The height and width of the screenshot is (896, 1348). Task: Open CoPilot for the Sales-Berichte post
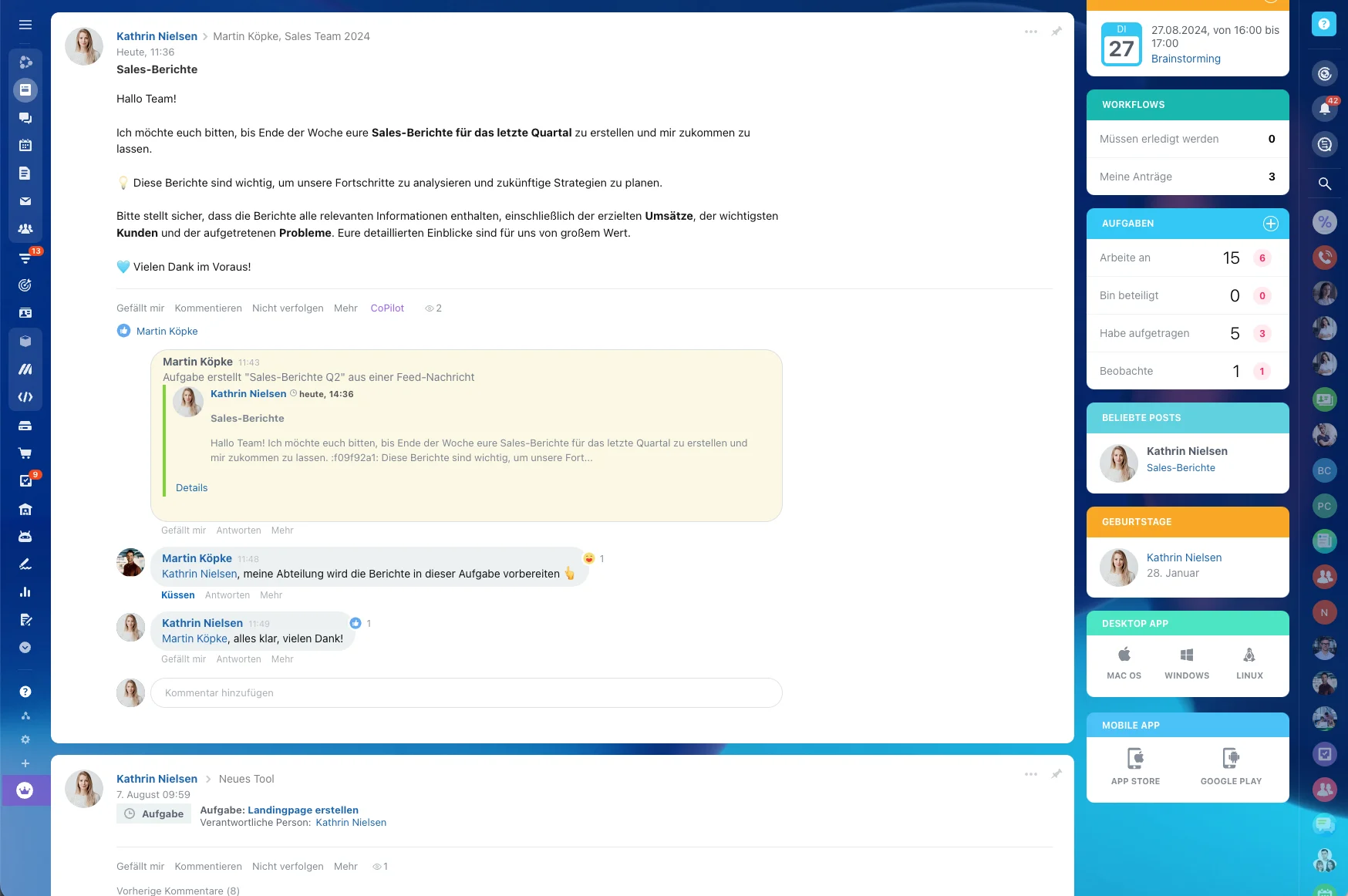coord(386,308)
